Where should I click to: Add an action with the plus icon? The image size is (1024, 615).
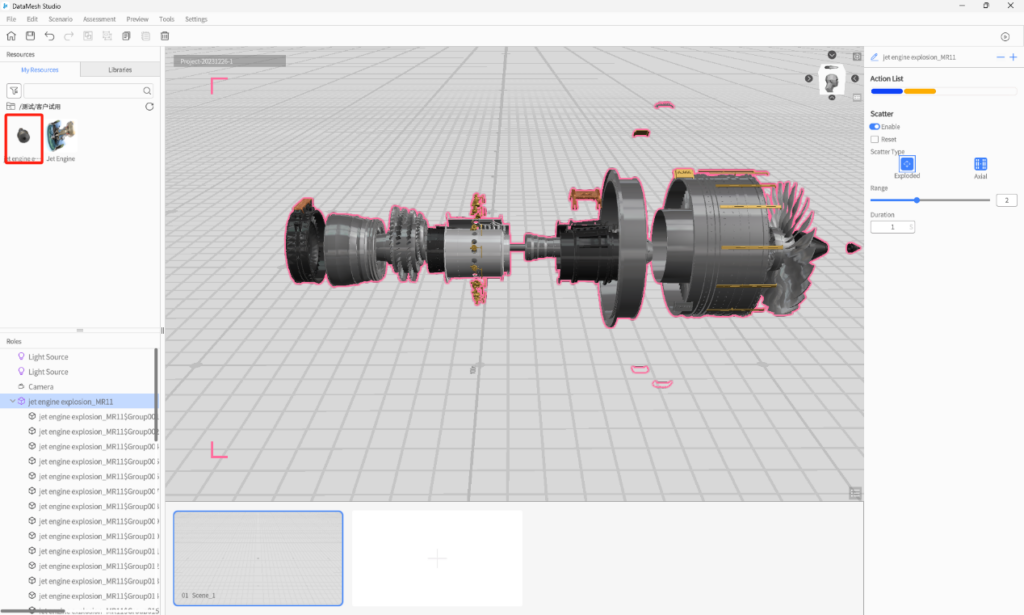[1013, 57]
